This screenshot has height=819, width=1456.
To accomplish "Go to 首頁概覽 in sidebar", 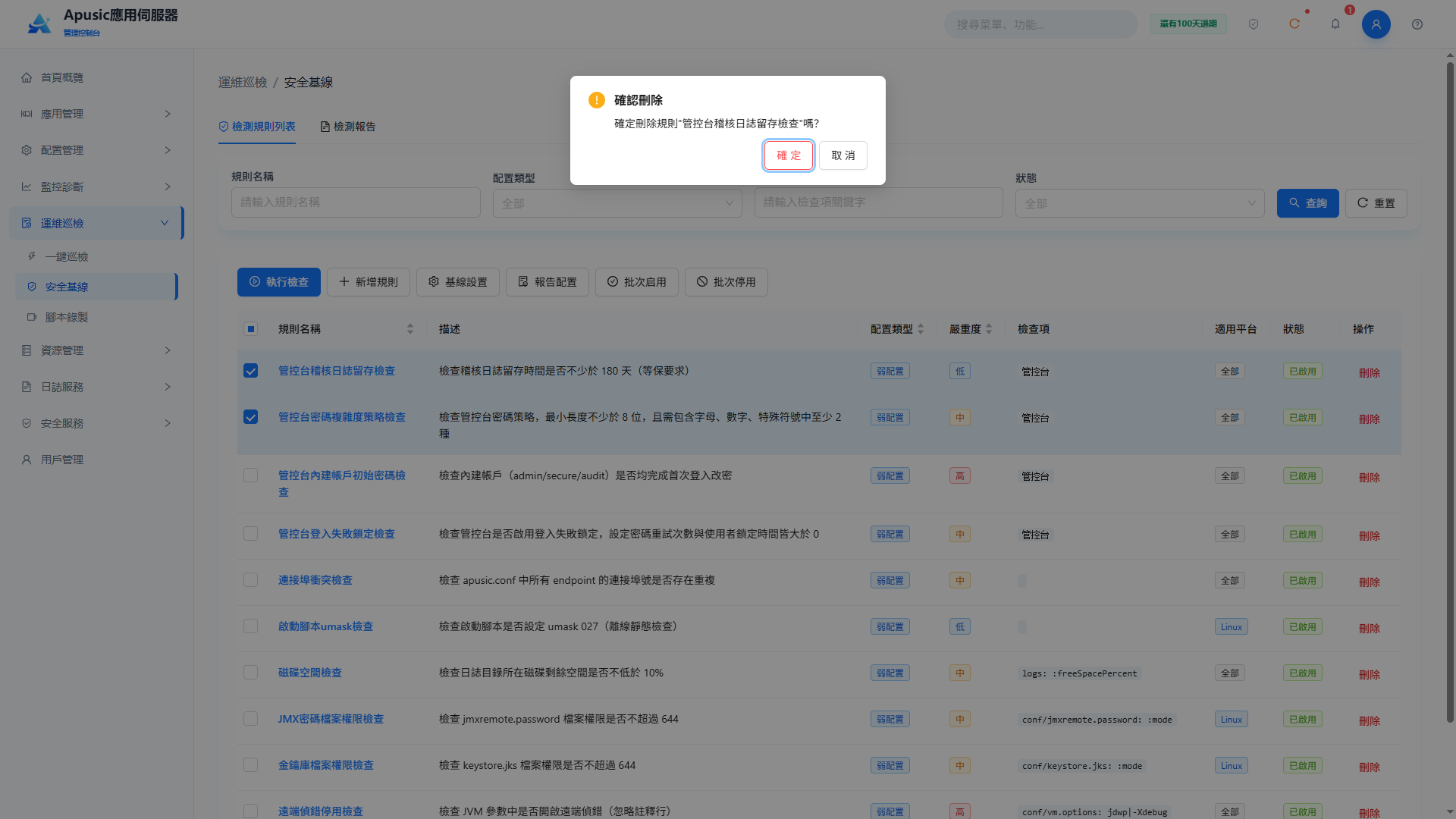I will click(97, 77).
